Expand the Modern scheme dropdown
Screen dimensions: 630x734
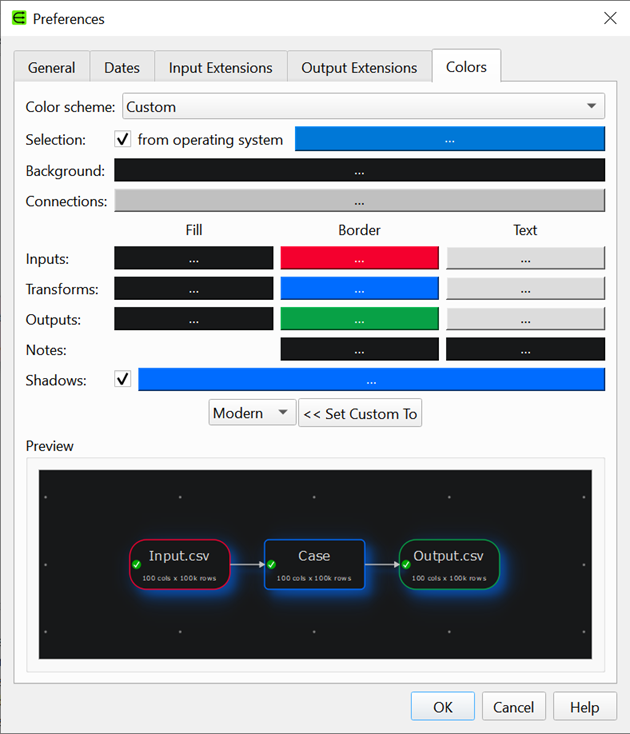click(x=252, y=413)
